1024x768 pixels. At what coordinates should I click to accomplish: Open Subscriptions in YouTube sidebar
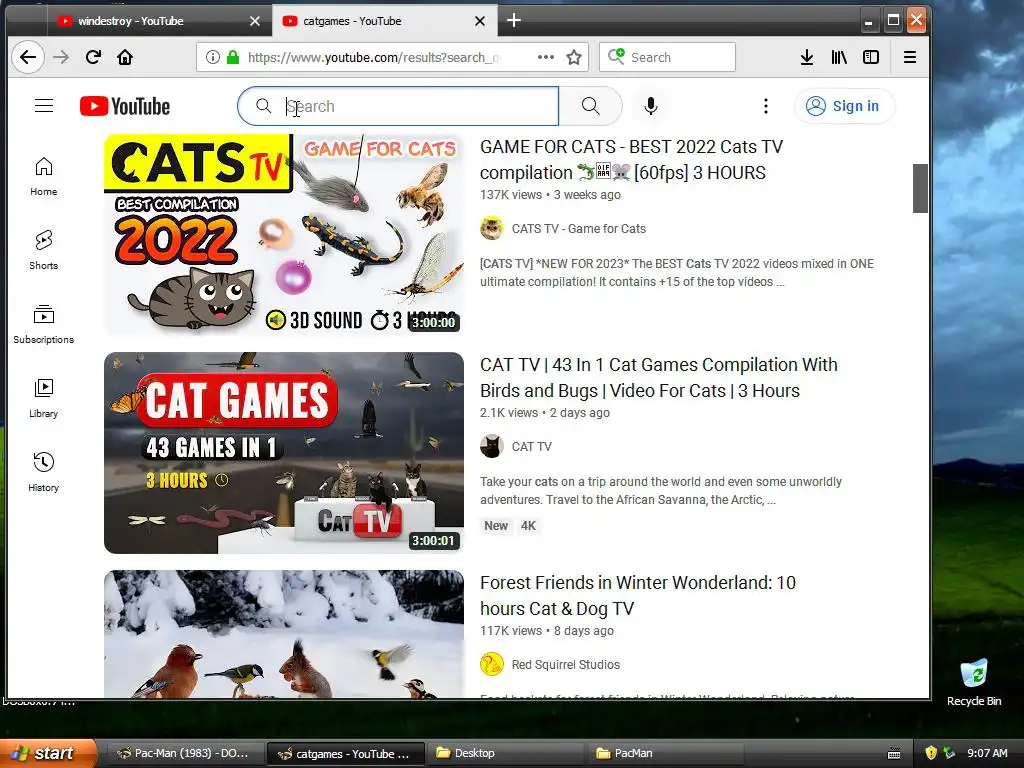44,325
